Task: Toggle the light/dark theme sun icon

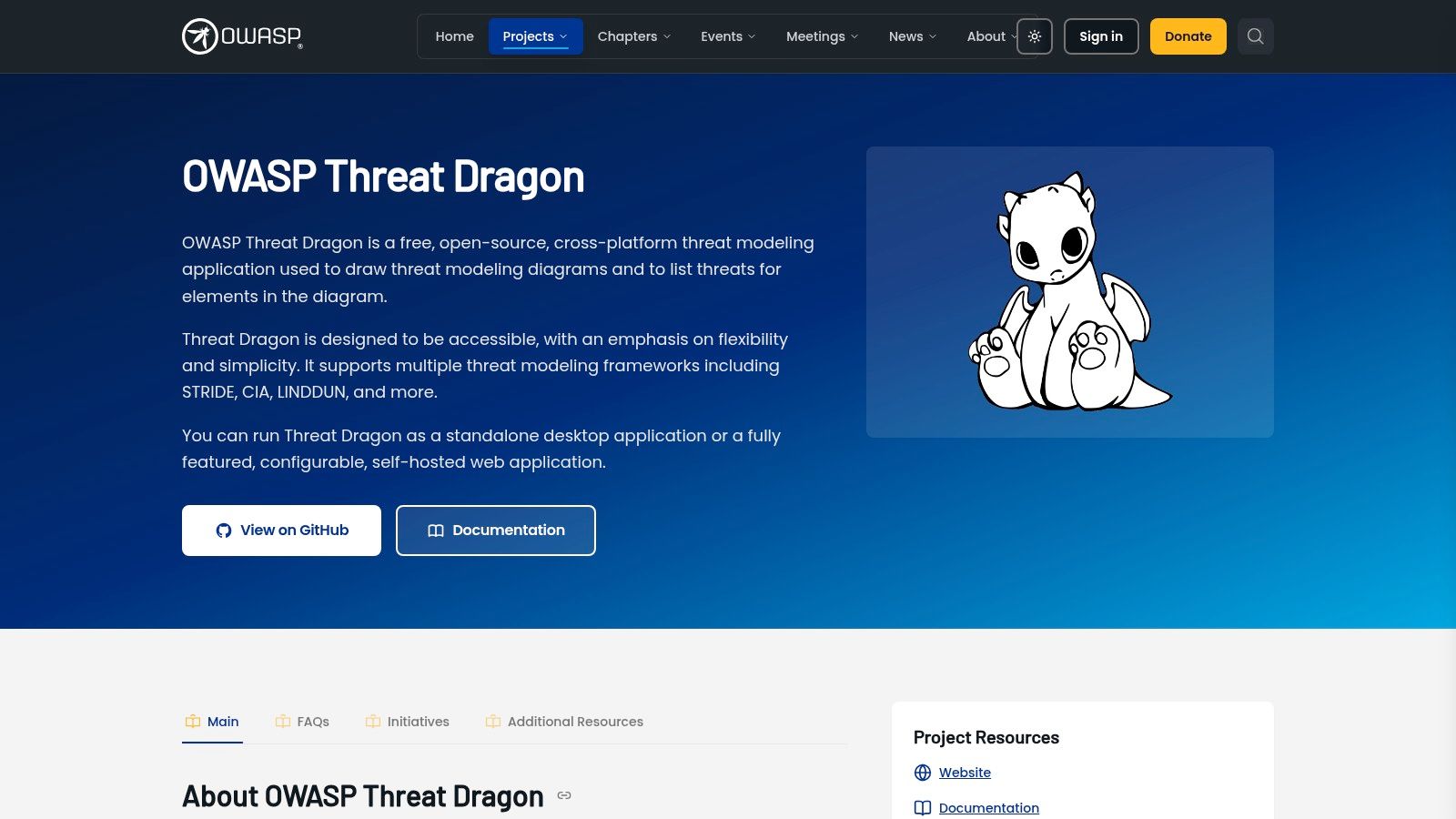Action: (x=1035, y=36)
